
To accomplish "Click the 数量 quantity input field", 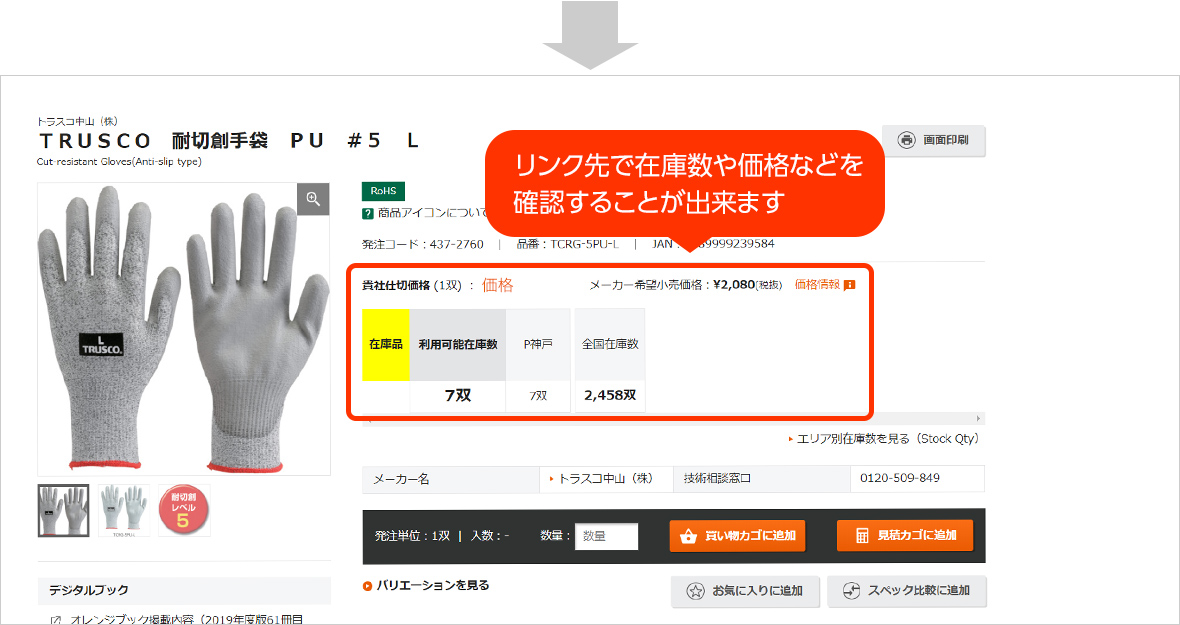I will click(x=607, y=536).
